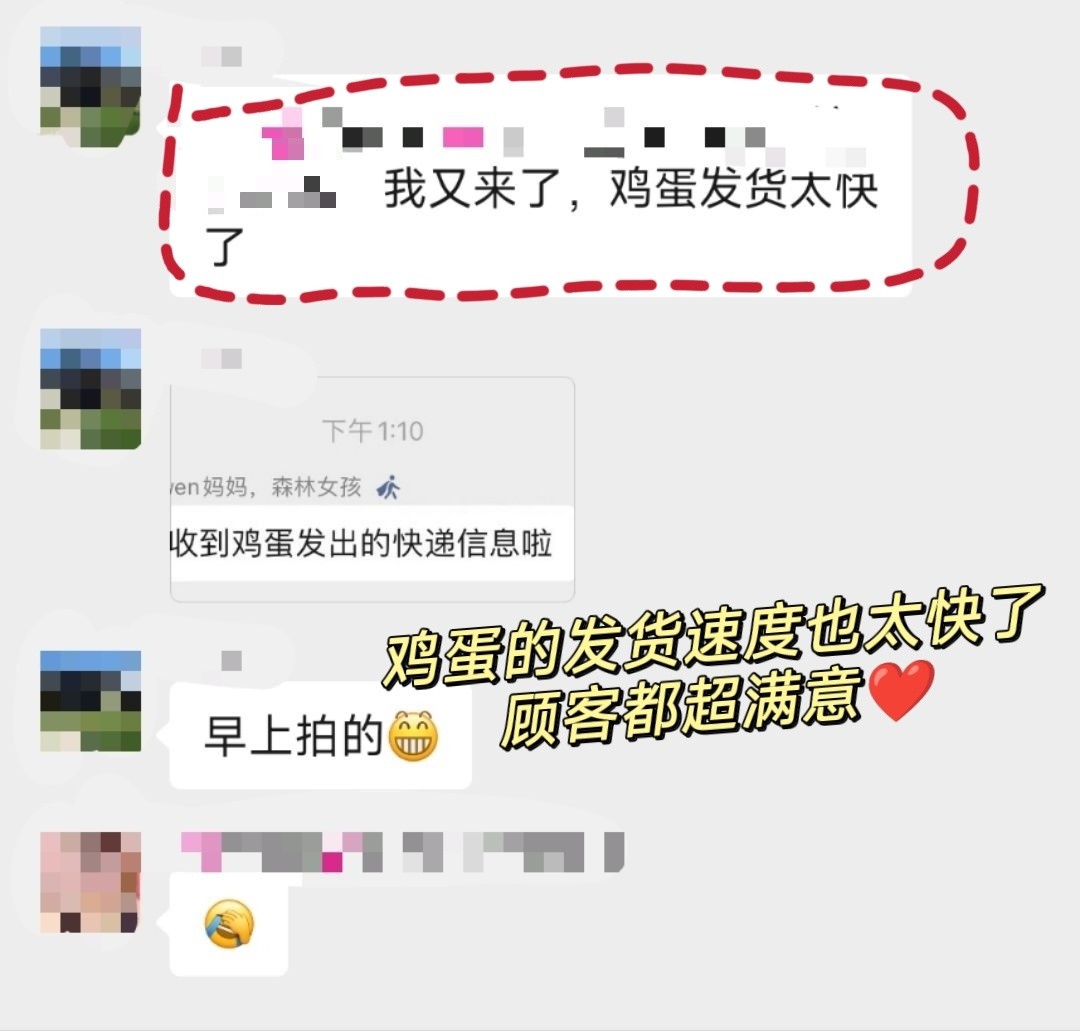Tap the avatar beside the 鸡蛋发货太快了 message

point(90,87)
